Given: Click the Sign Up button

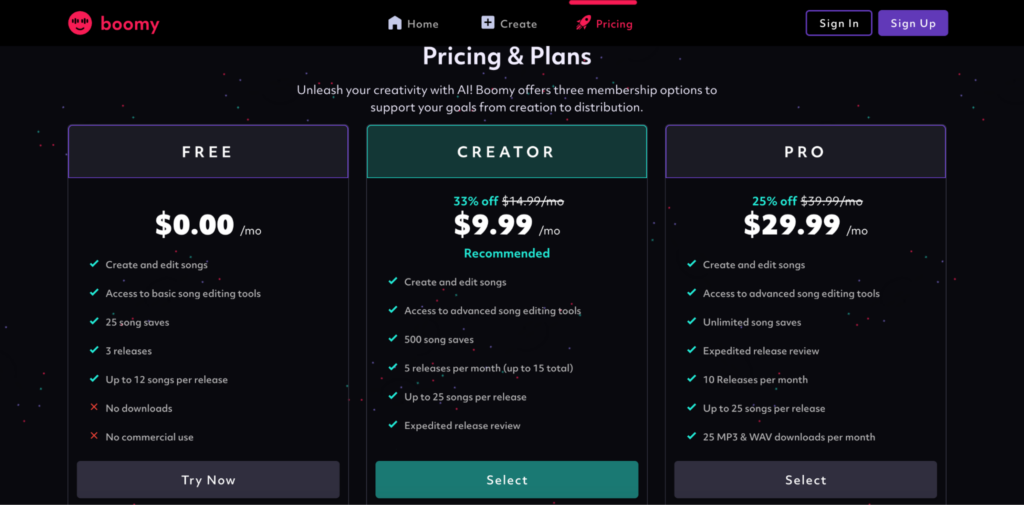Looking at the screenshot, I should click(913, 23).
